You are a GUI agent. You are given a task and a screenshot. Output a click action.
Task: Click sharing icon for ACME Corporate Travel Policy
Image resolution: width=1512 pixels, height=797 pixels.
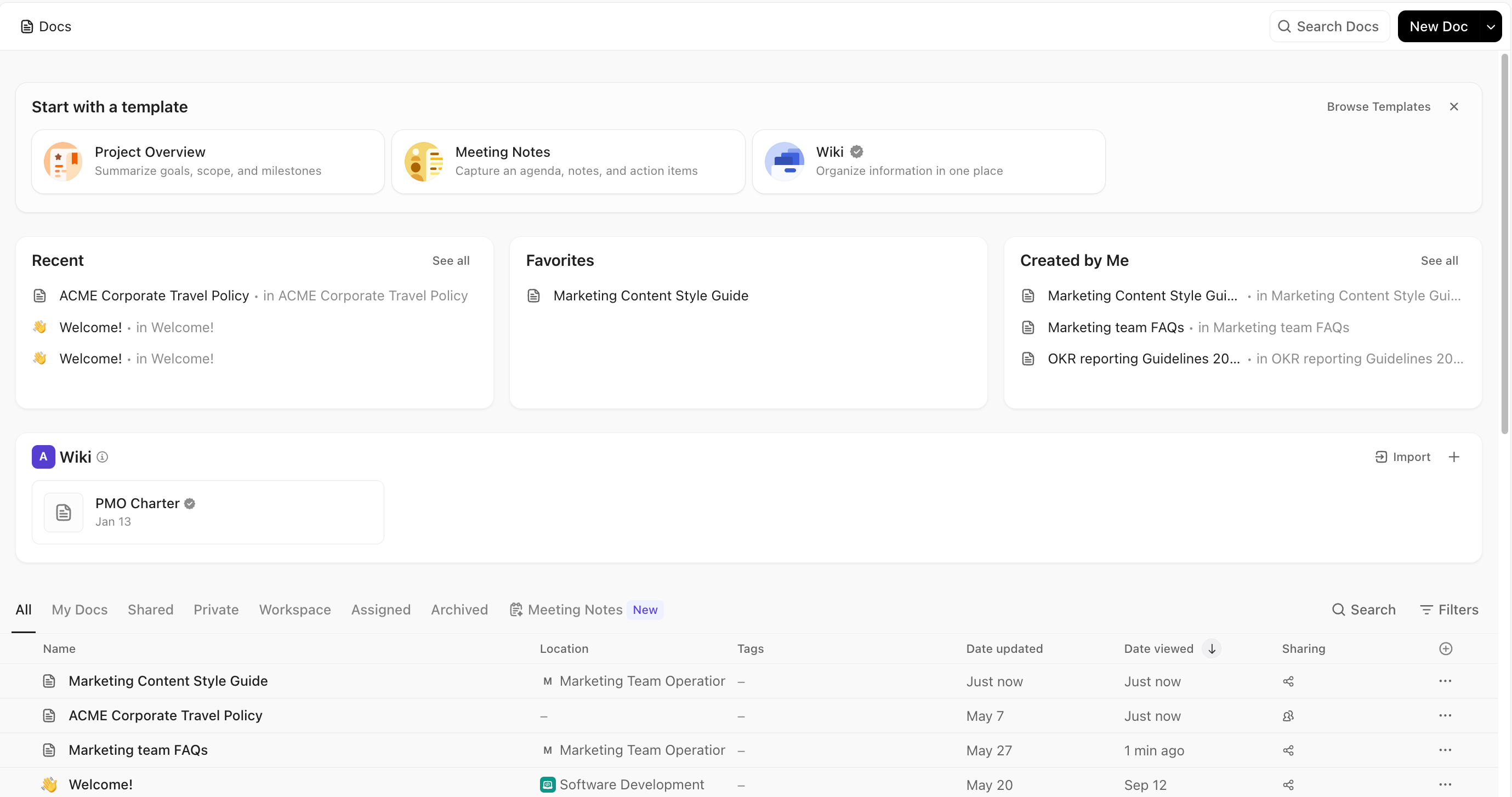click(x=1288, y=715)
